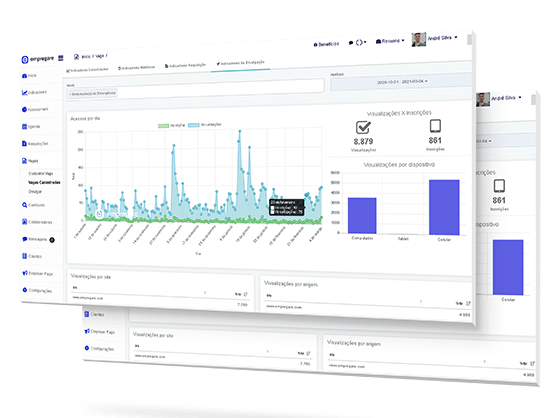Click the tablet Inscrições icon in front window
This screenshot has width=560, height=418.
[435, 126]
